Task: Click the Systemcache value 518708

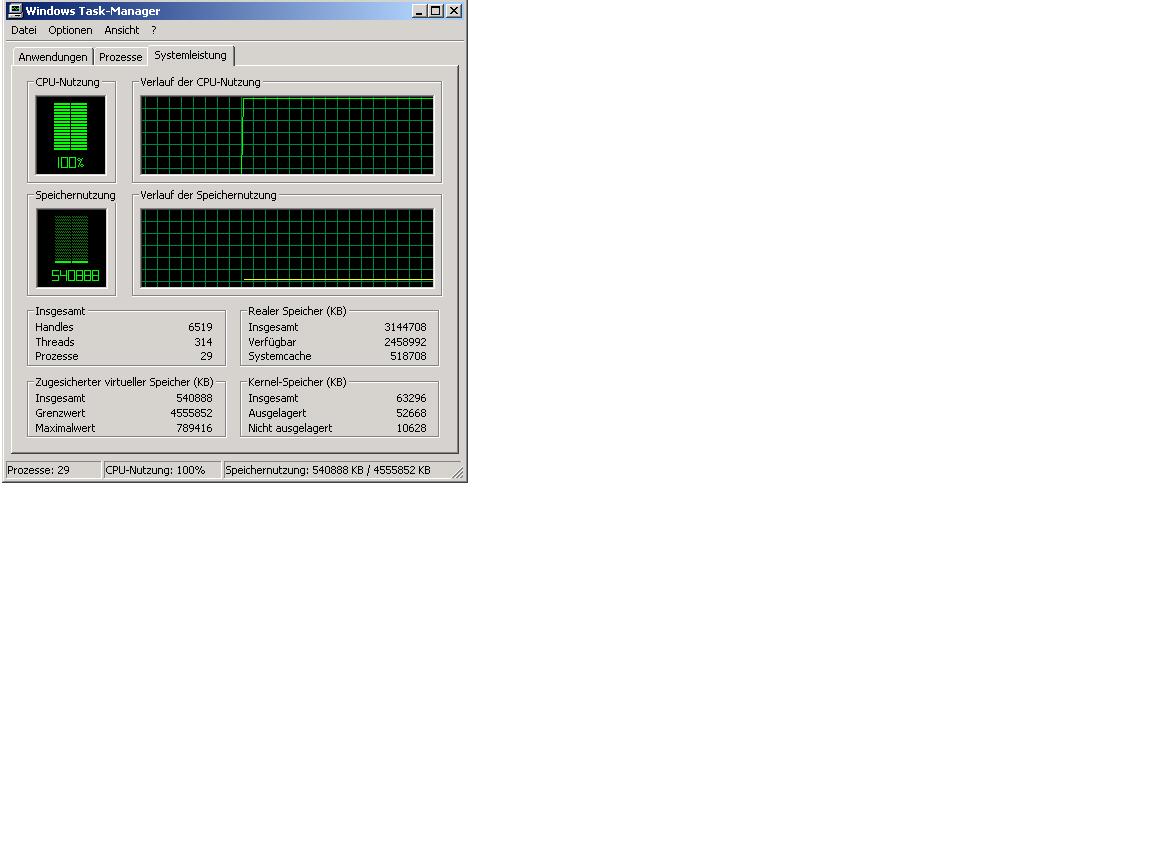Action: click(x=408, y=356)
